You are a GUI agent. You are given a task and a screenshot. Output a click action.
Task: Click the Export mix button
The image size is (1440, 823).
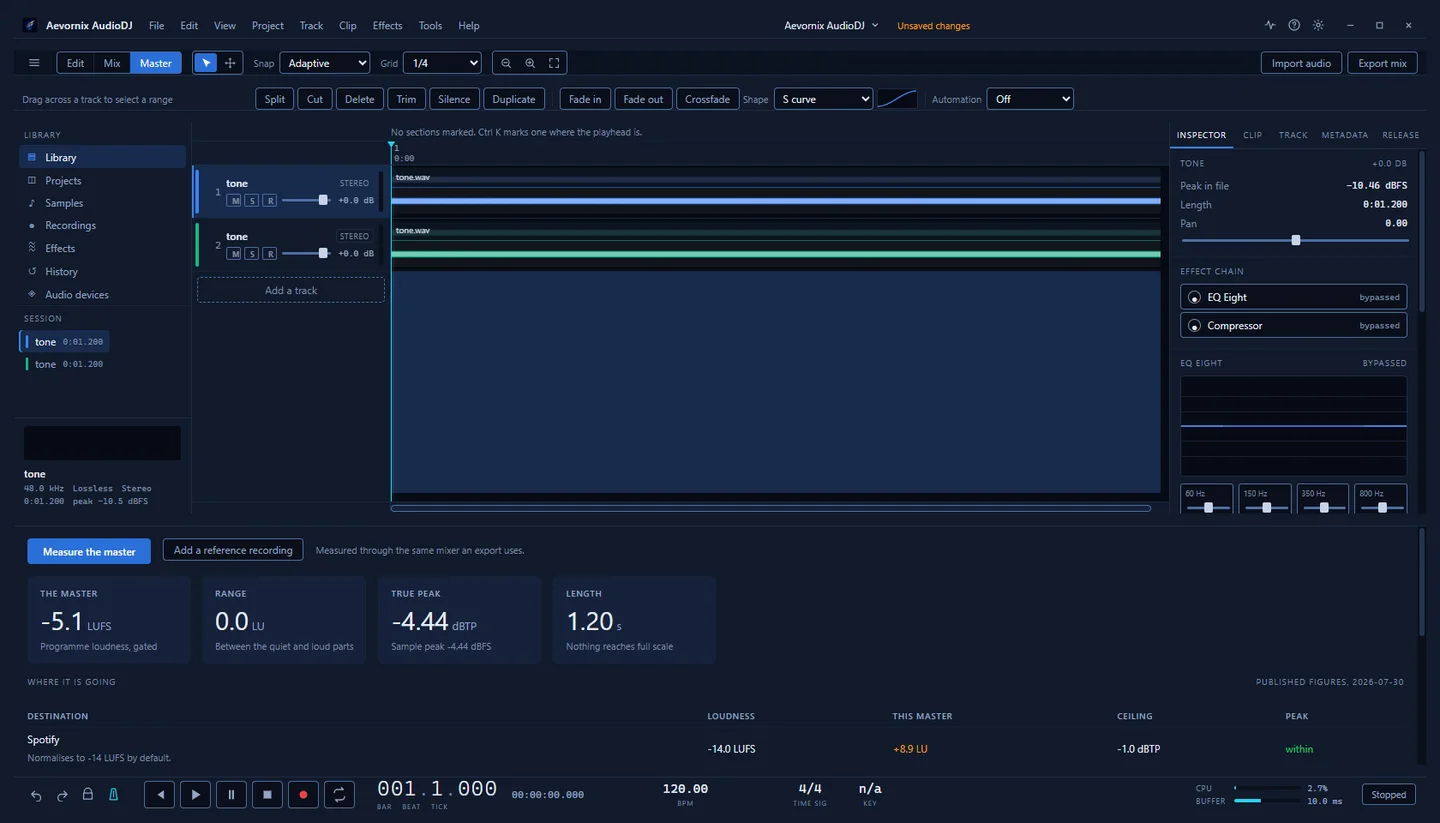click(1382, 63)
